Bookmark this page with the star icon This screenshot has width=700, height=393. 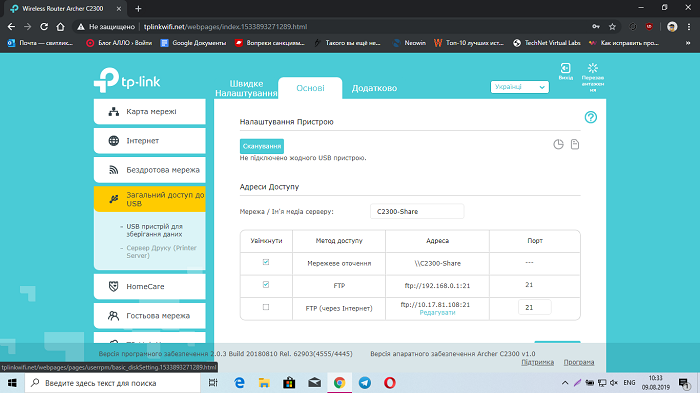[612, 27]
